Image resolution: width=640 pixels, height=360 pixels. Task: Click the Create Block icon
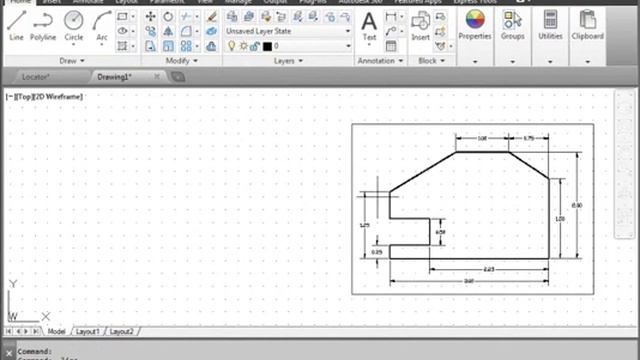point(440,16)
